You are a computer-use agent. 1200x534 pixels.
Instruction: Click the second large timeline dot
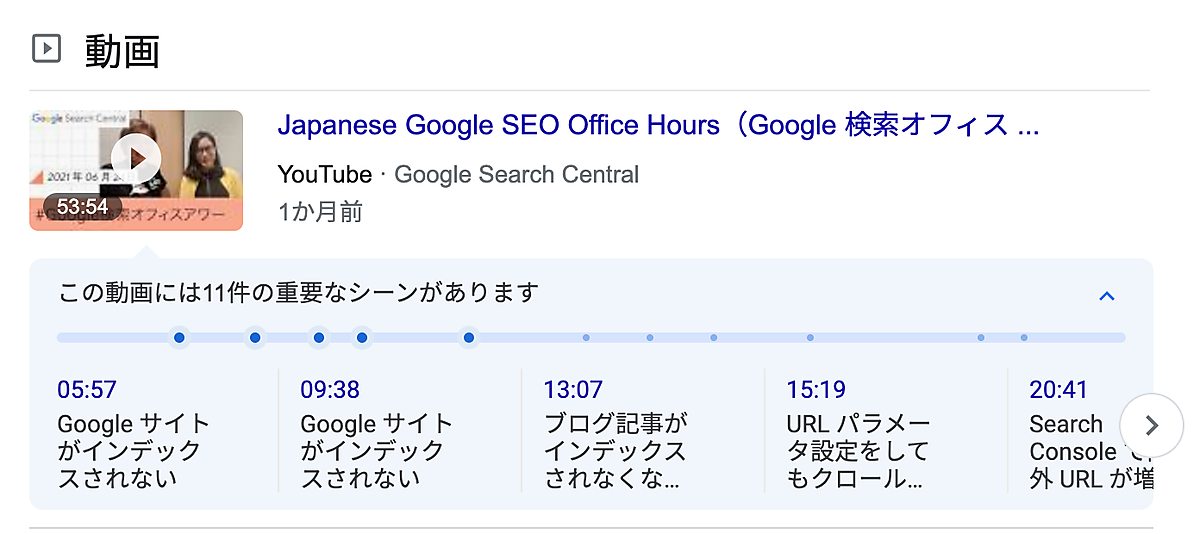255,338
